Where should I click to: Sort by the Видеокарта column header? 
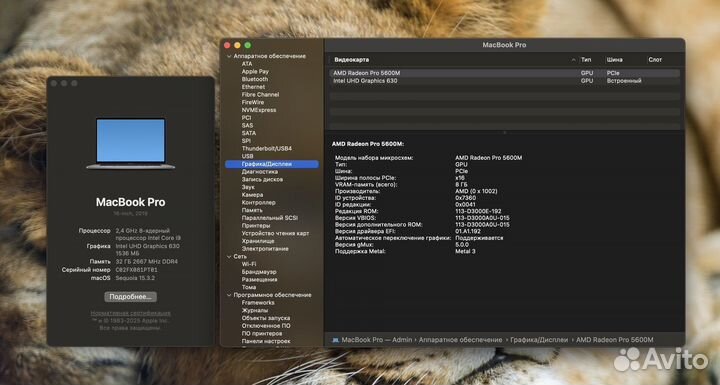(351, 60)
